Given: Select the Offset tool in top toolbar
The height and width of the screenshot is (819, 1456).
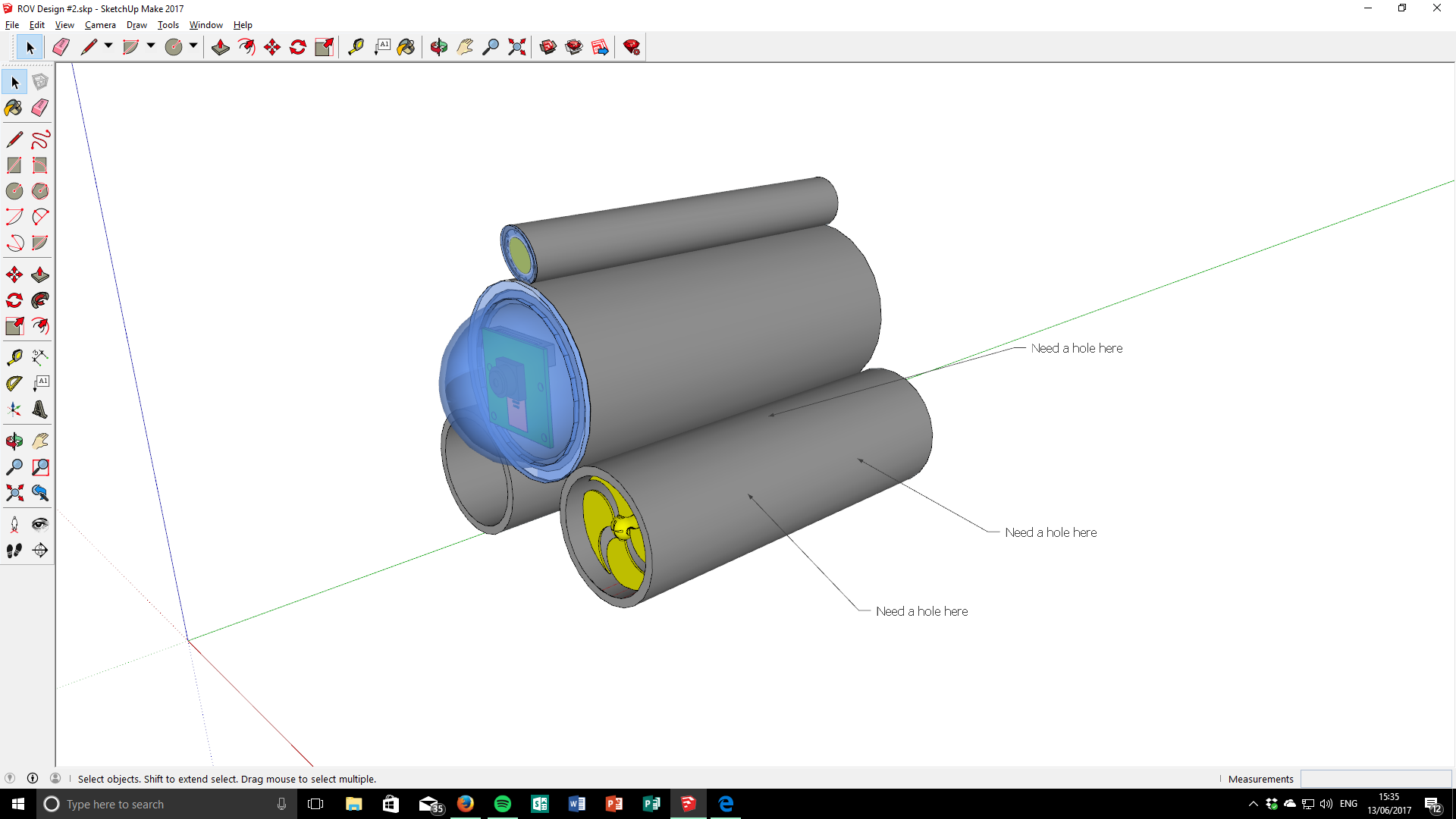Looking at the screenshot, I should tap(246, 47).
